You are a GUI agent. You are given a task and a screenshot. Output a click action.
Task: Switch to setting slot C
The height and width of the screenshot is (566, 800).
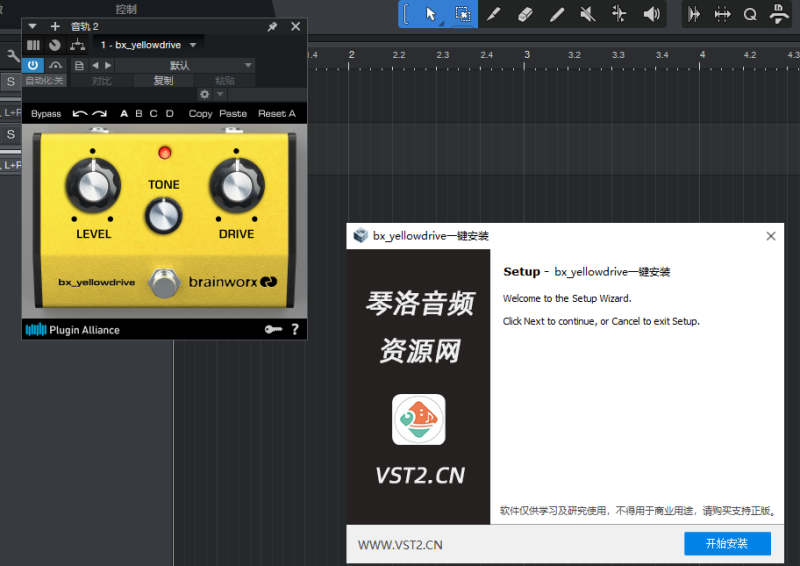(154, 113)
